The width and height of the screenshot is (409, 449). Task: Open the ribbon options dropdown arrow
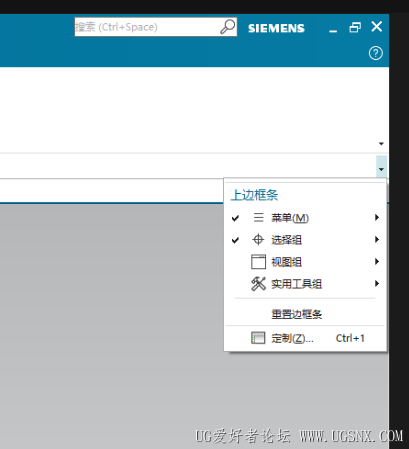click(381, 144)
